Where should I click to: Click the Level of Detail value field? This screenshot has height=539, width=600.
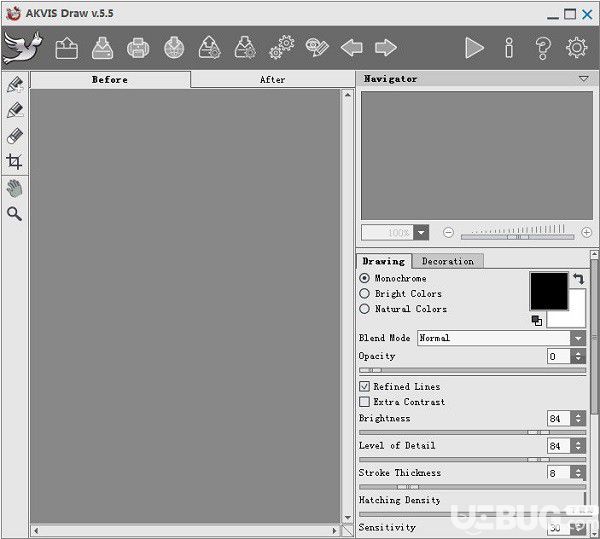click(x=559, y=446)
